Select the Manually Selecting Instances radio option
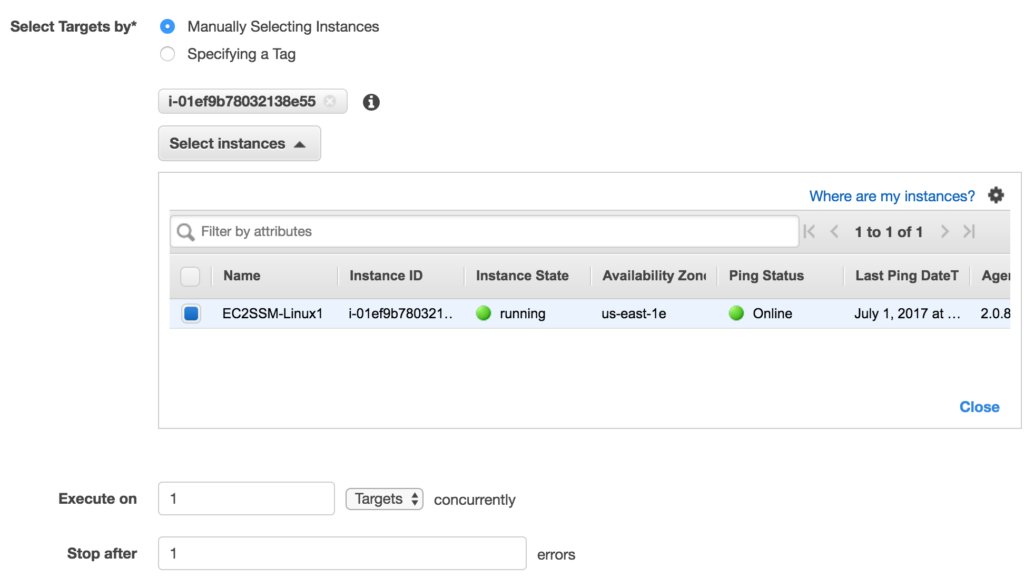Screen dimensions: 1024x587 point(168,27)
